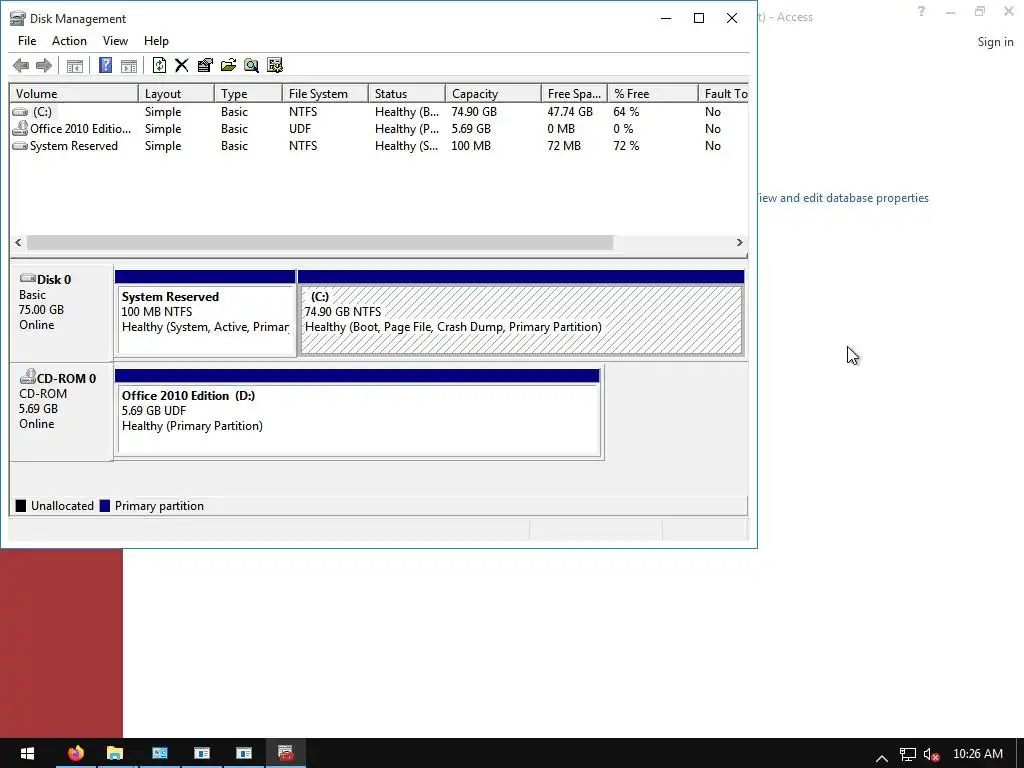Open the Windows Start button
The height and width of the screenshot is (768, 1024).
pyautogui.click(x=27, y=754)
